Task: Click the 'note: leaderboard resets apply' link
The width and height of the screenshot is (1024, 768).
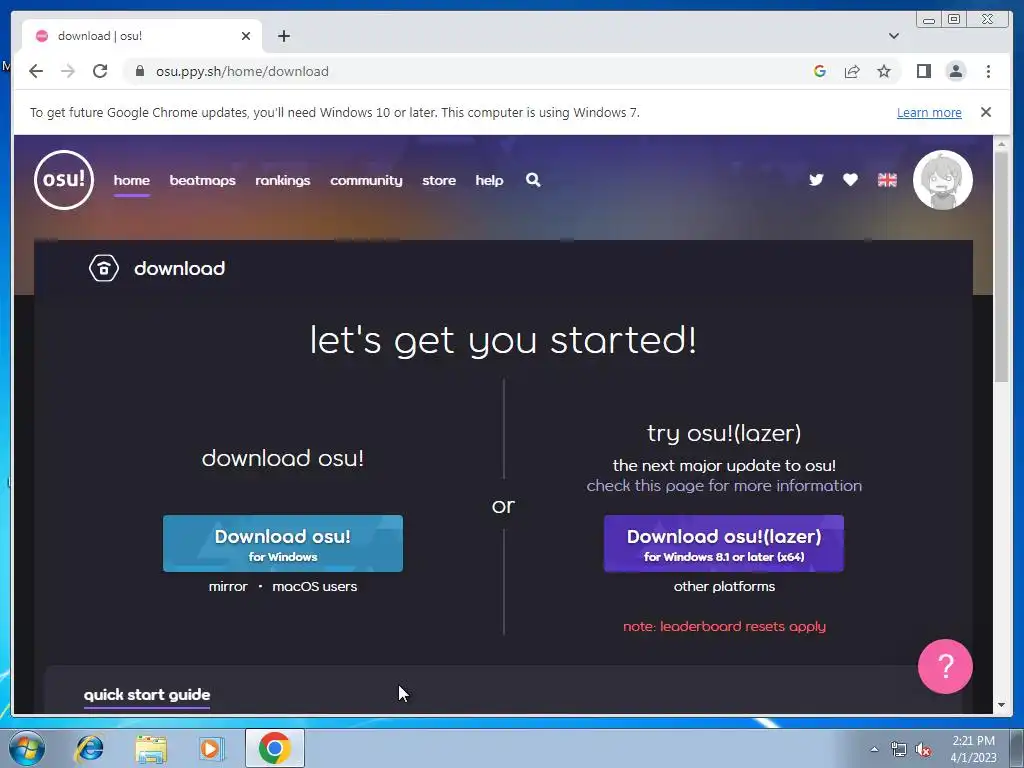Action: 724,626
